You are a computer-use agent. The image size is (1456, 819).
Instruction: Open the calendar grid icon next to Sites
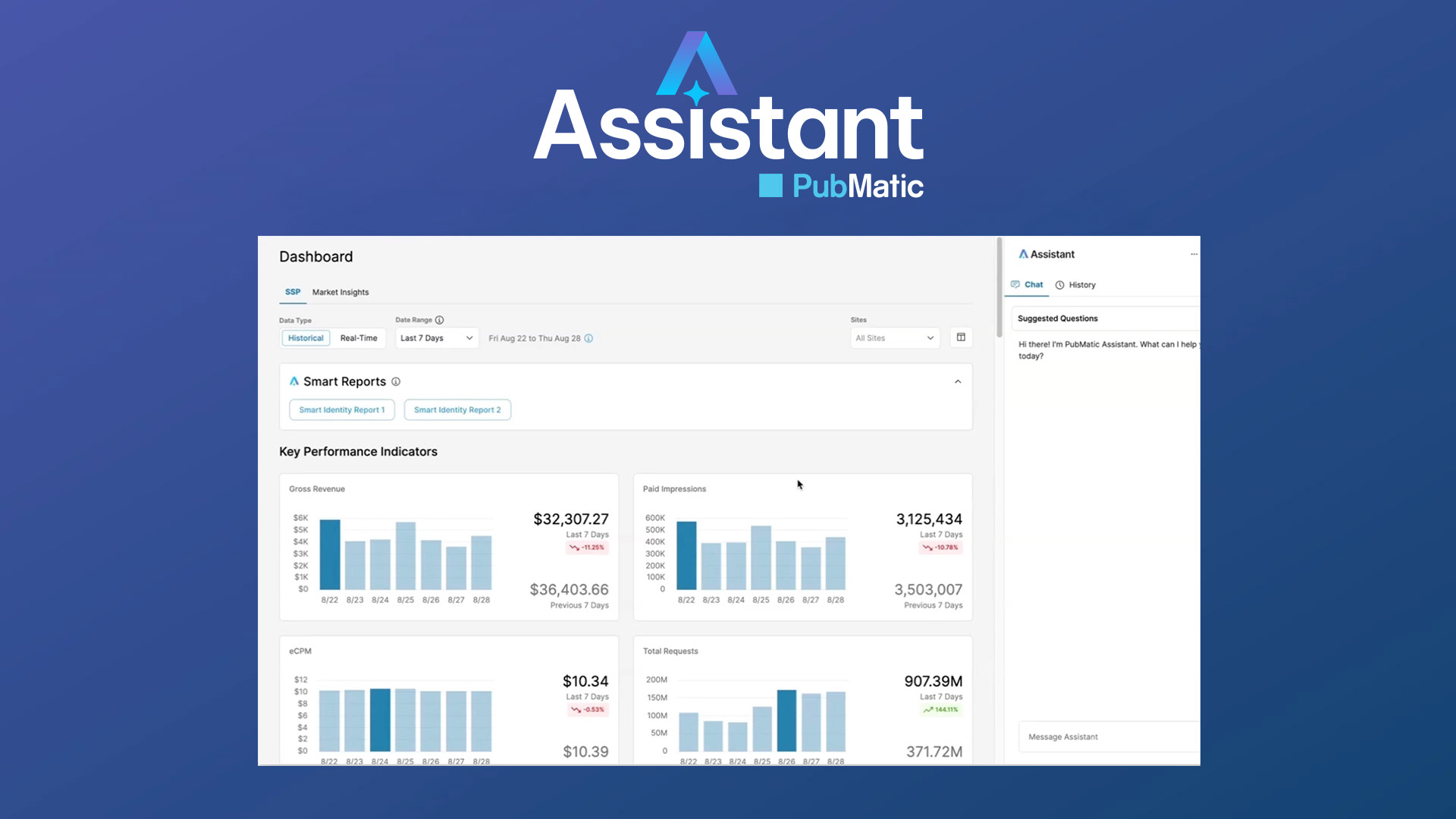pyautogui.click(x=961, y=337)
